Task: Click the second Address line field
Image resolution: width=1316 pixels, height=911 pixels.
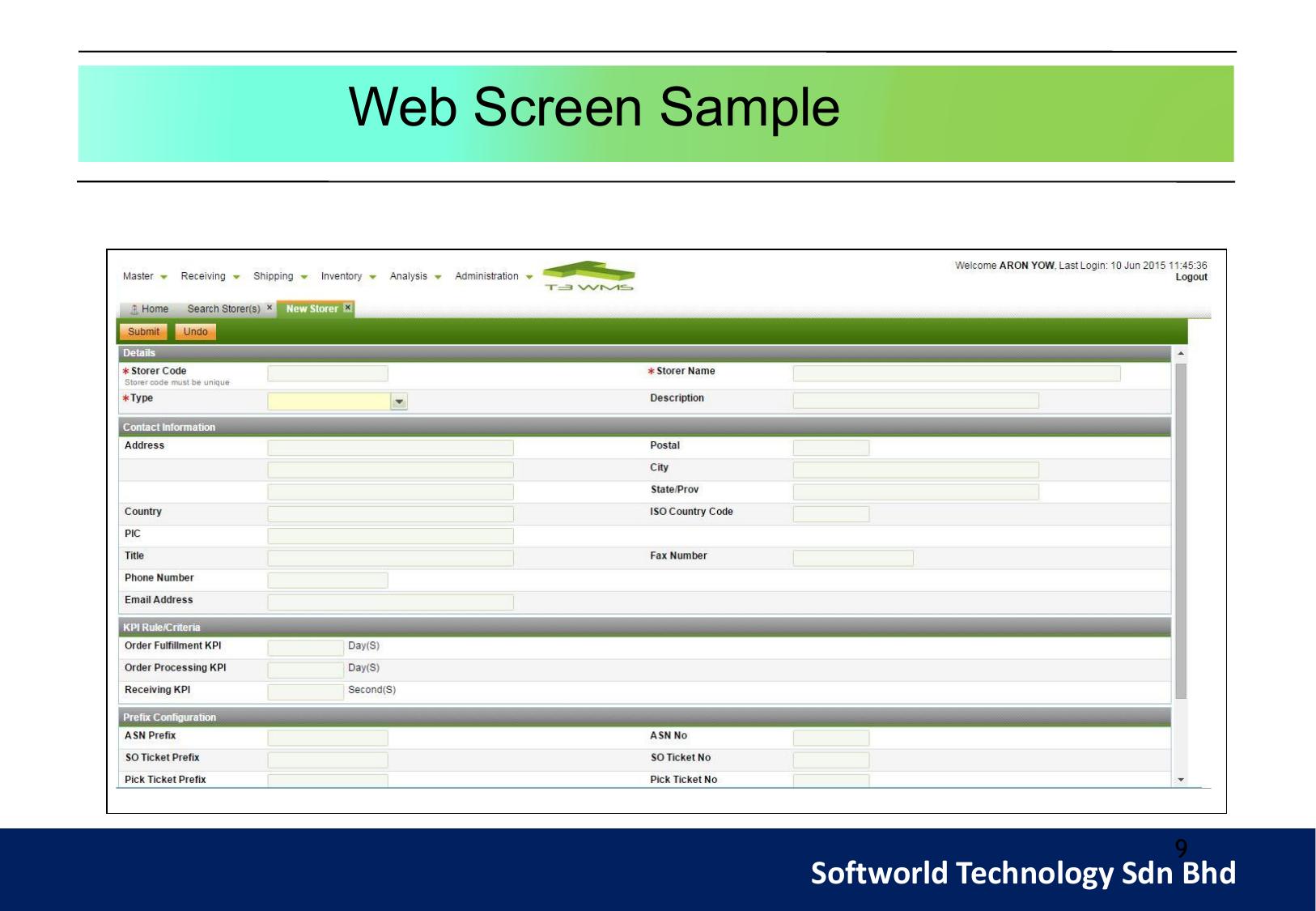Action: tap(390, 470)
